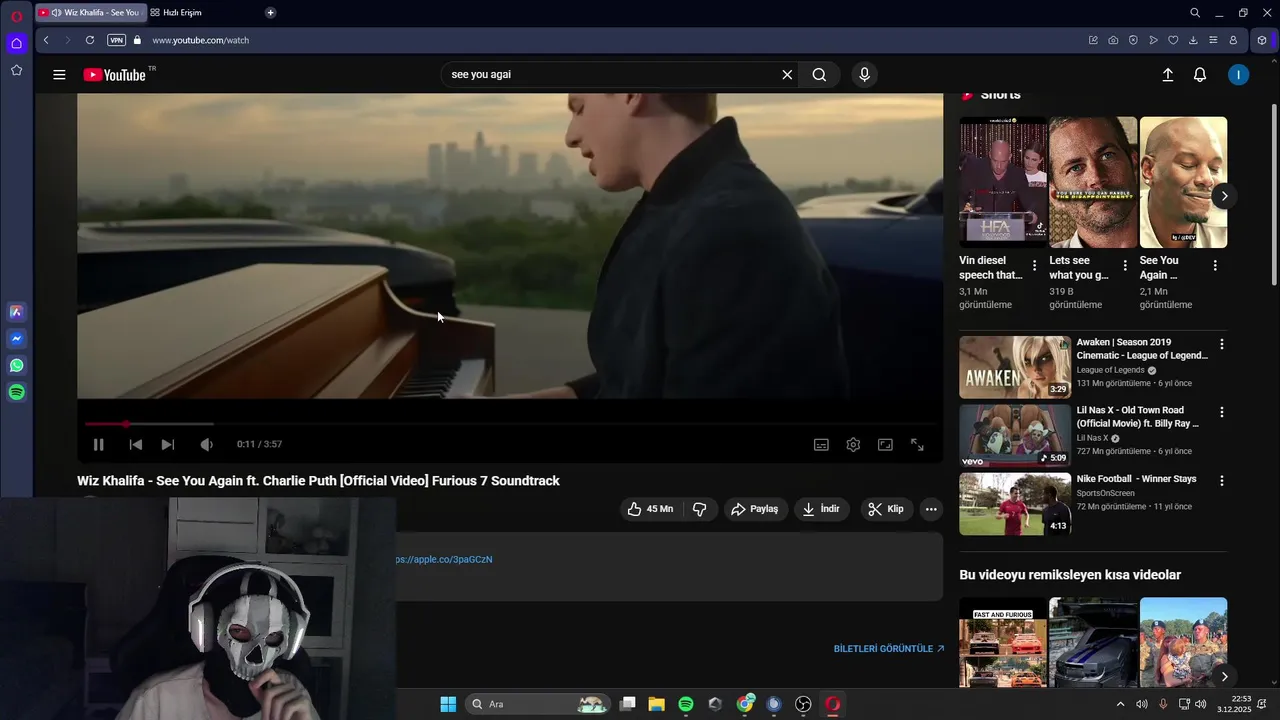This screenshot has width=1280, height=720.
Task: Open options for See You Again Short
Action: (x=1215, y=266)
